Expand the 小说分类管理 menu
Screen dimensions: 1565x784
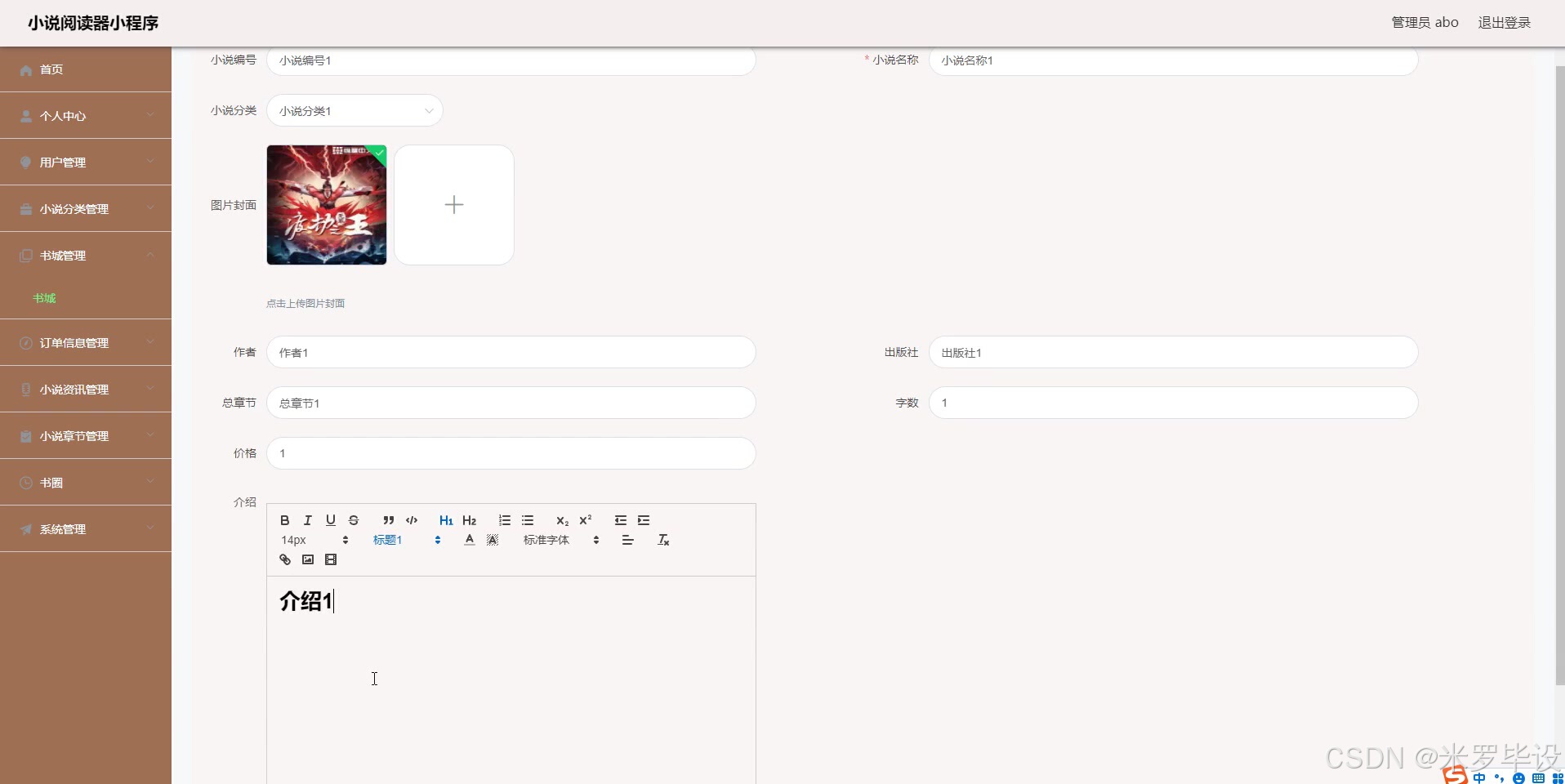pyautogui.click(x=86, y=209)
